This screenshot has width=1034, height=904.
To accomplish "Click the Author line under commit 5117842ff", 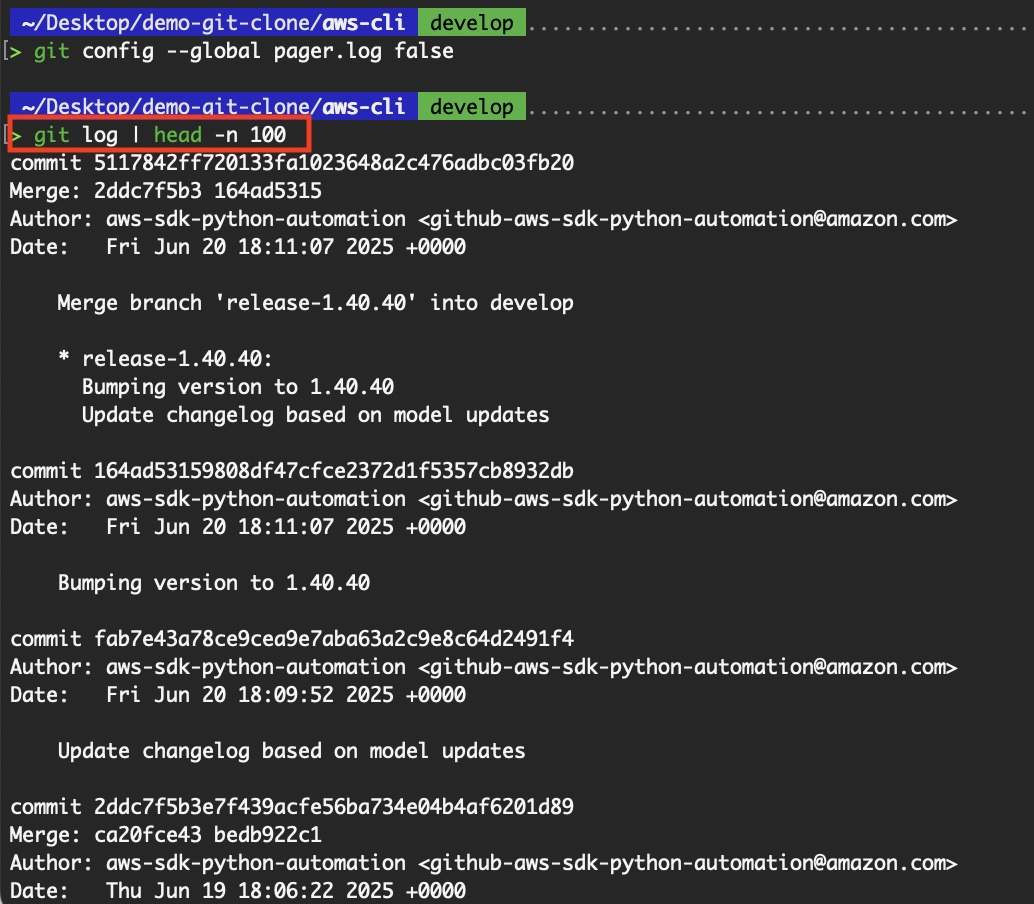I will click(x=483, y=219).
